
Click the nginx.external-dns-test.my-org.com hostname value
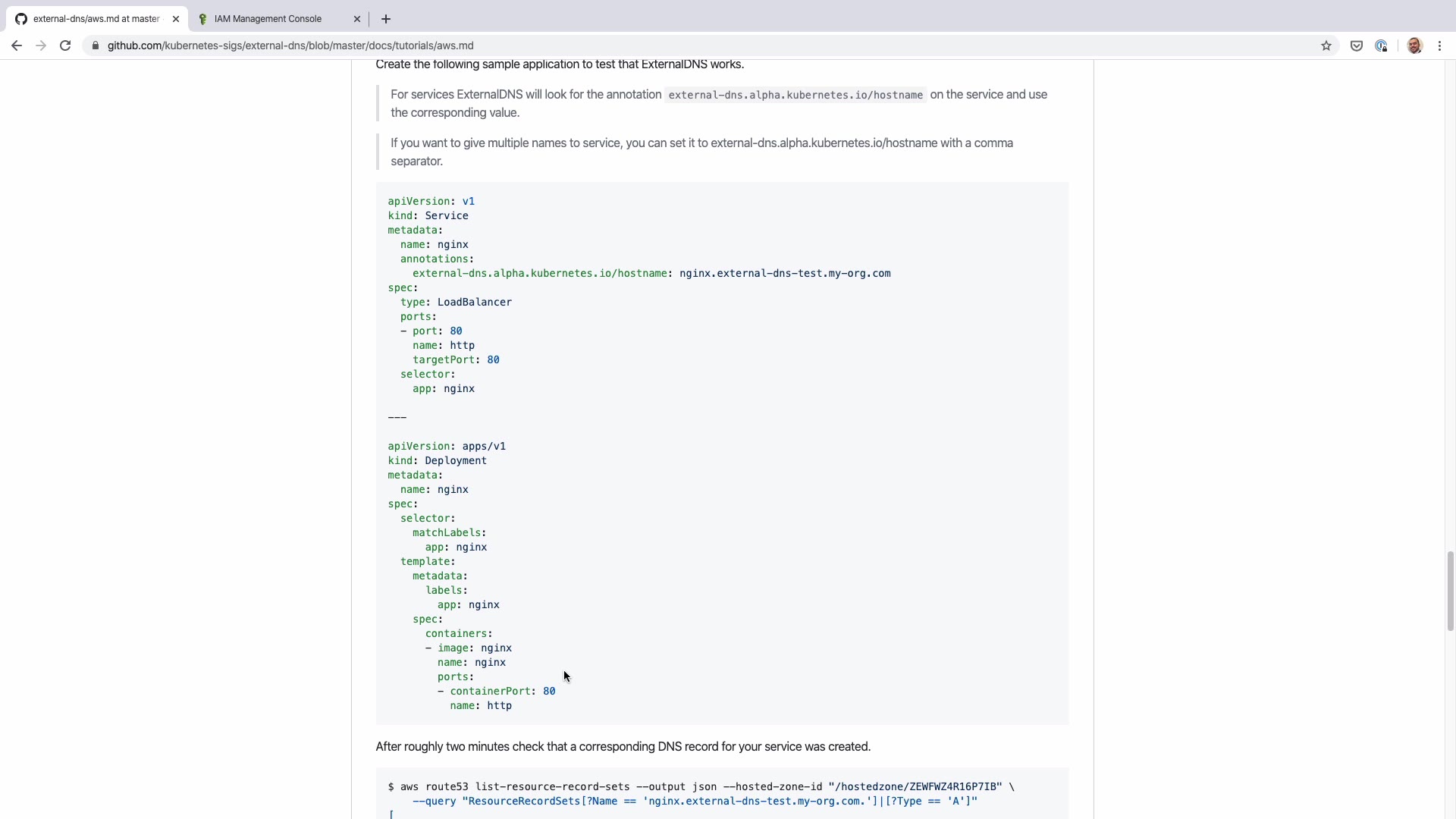coord(785,273)
